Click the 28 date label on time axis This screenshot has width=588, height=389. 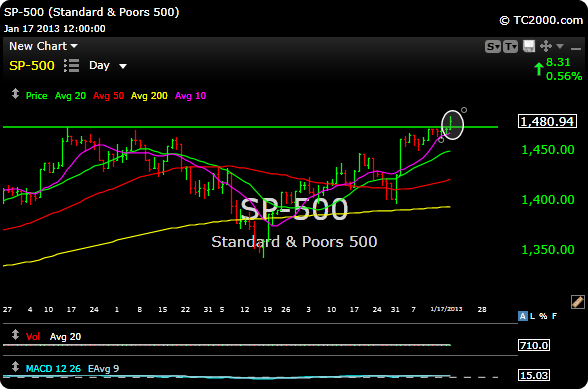point(482,309)
